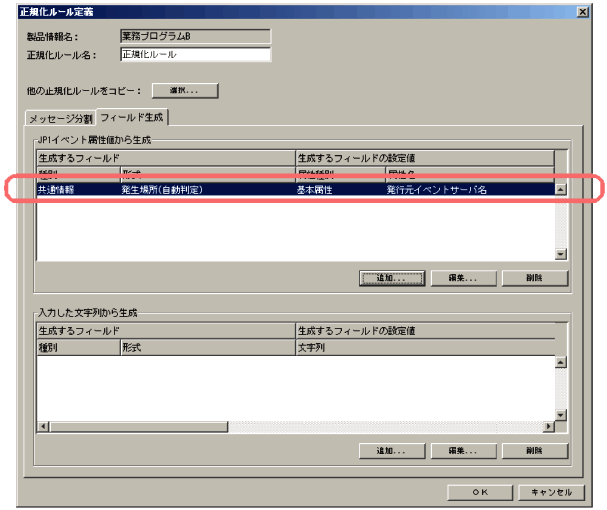Click 追加... in the 入力した文字列から生成 group

click(392, 451)
